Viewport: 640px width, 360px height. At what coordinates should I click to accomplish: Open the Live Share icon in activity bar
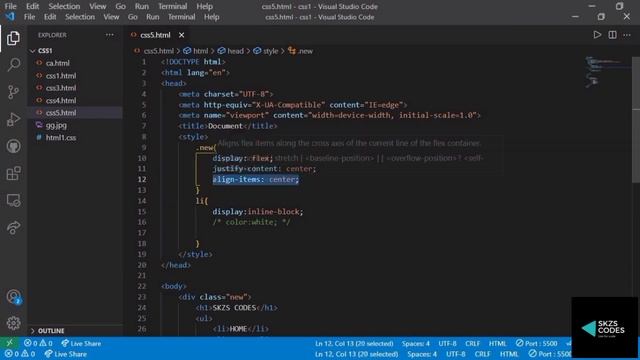click(13, 227)
